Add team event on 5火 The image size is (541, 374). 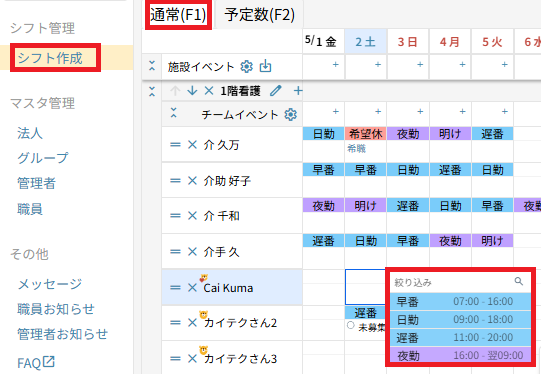point(504,111)
